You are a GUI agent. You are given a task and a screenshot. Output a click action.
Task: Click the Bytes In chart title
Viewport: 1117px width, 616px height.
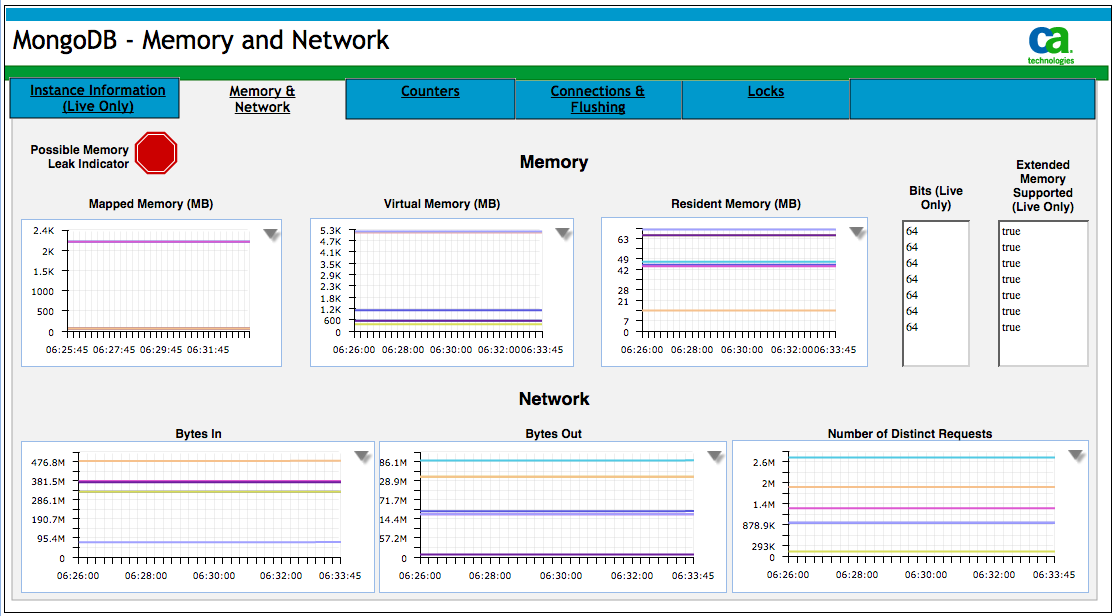[198, 434]
